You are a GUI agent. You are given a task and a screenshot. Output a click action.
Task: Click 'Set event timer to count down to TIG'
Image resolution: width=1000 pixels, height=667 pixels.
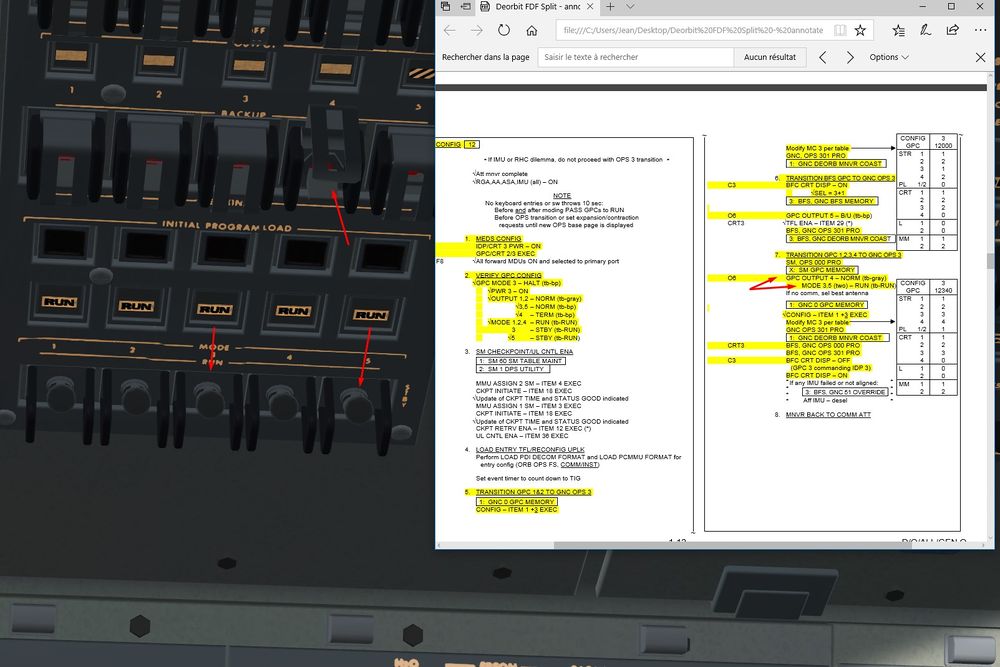click(528, 478)
